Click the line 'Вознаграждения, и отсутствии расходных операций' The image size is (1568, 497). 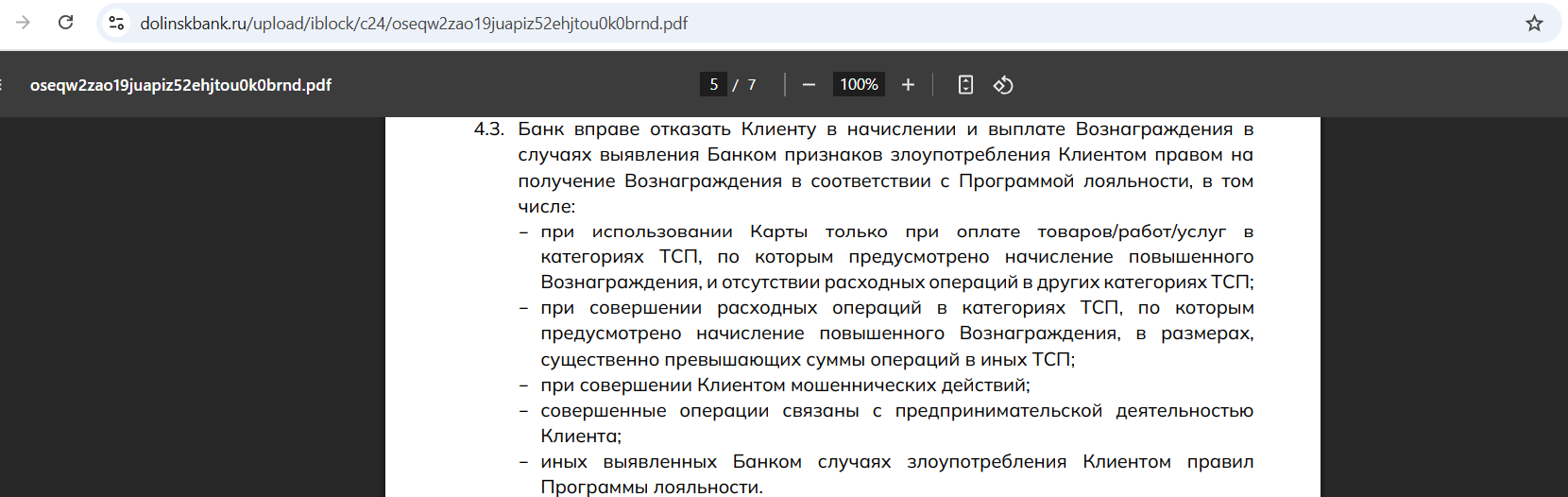897,283
